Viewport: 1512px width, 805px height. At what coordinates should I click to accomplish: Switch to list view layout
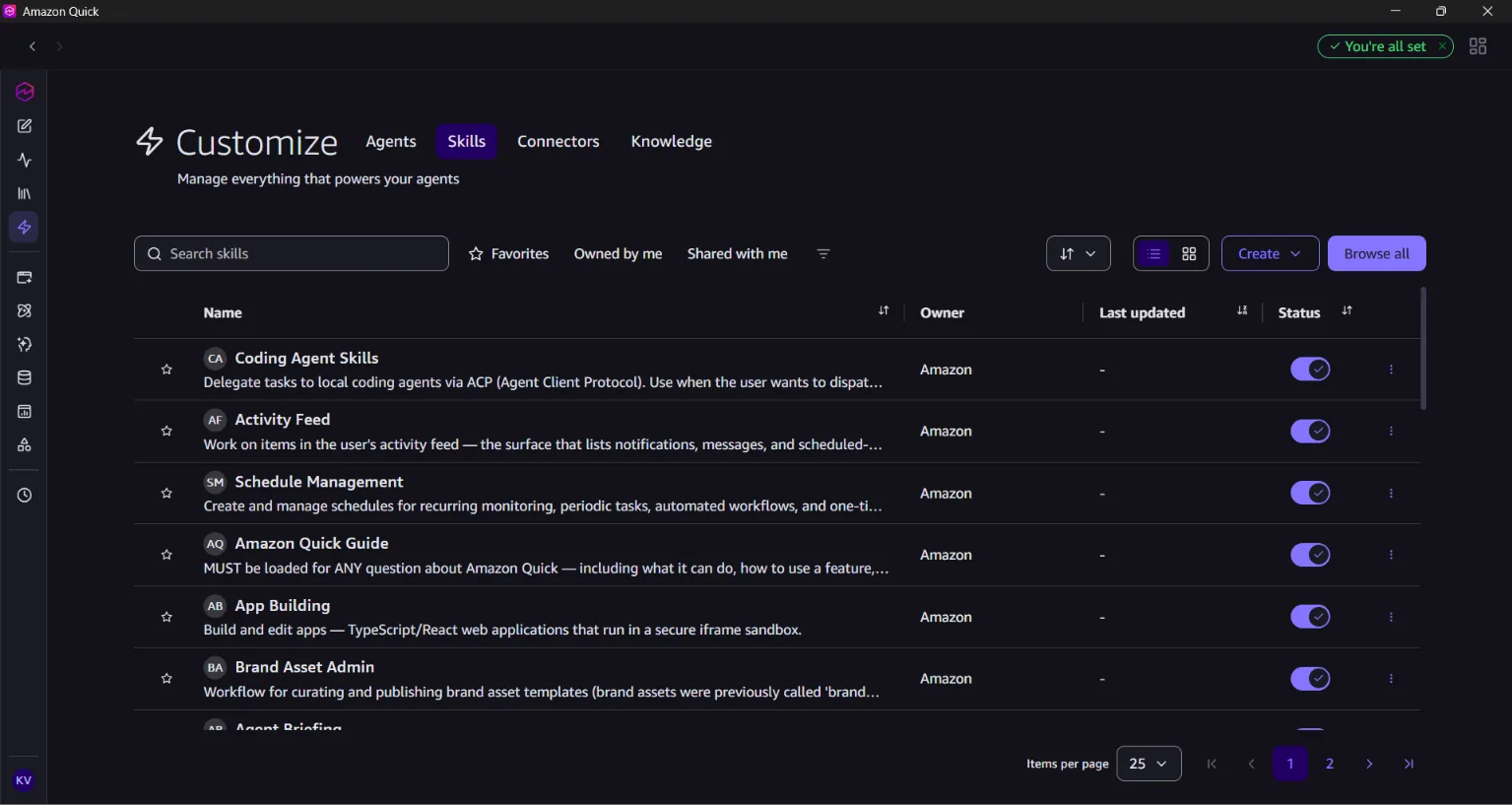pyautogui.click(x=1154, y=254)
